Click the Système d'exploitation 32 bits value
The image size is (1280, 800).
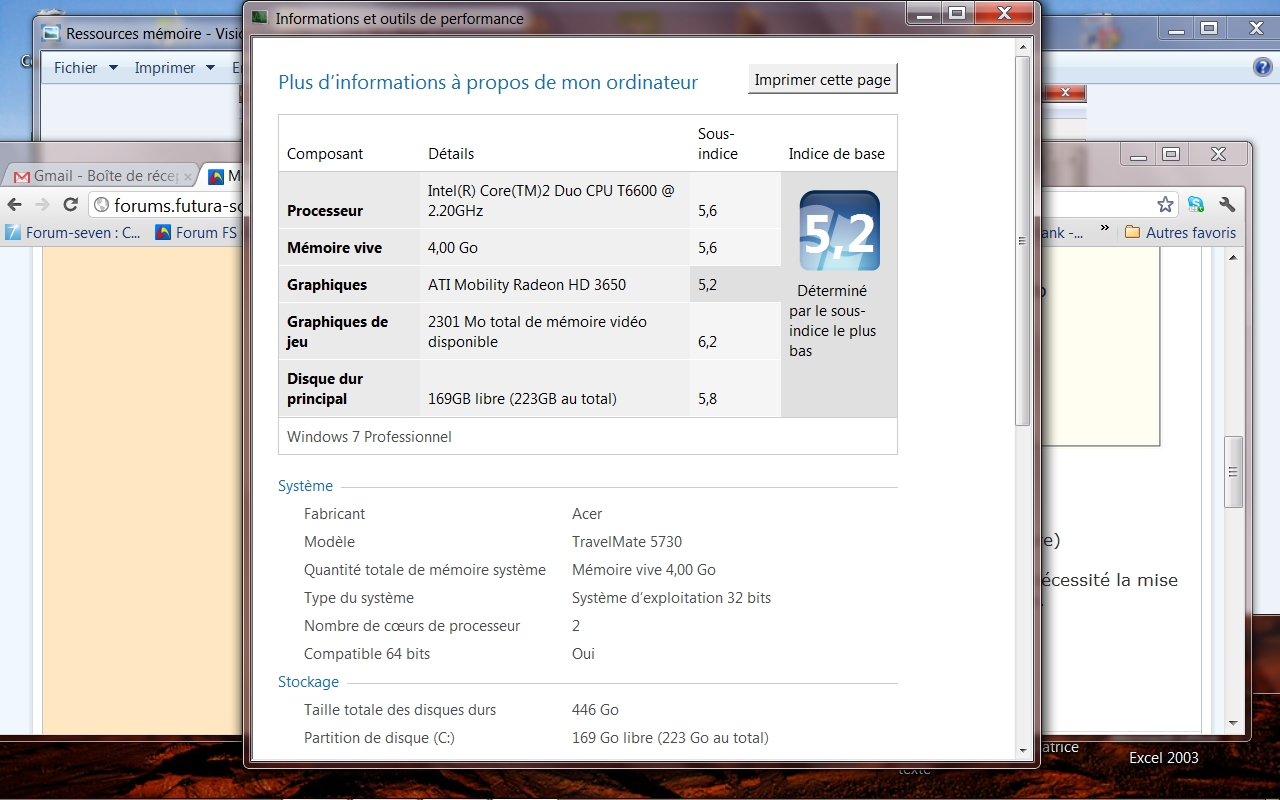(x=672, y=598)
